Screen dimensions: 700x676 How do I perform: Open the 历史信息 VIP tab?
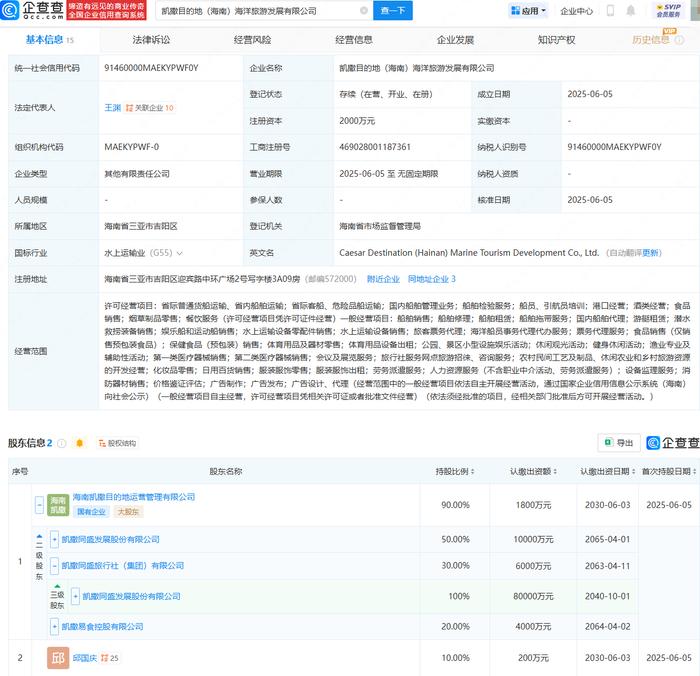tap(650, 40)
